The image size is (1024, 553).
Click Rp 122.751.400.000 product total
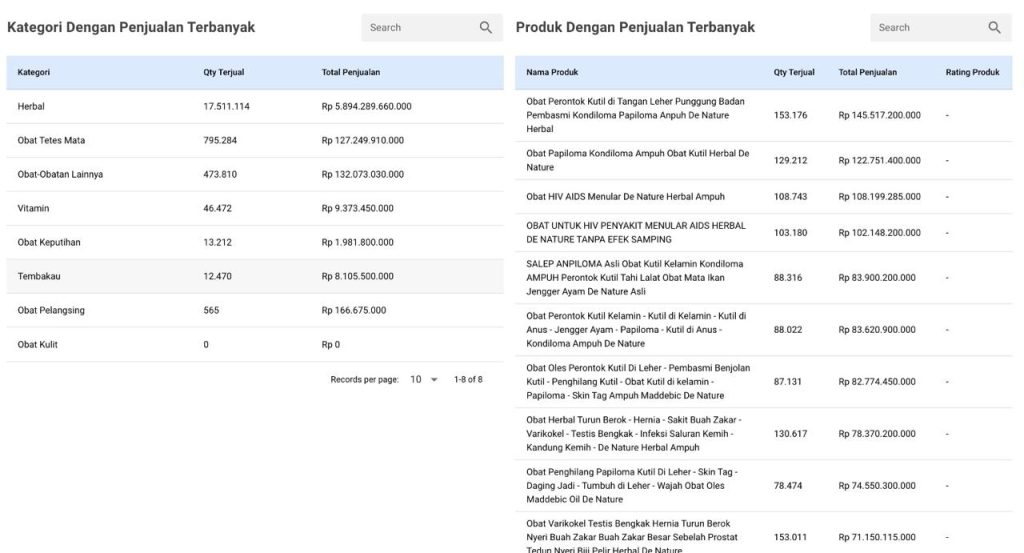880,161
